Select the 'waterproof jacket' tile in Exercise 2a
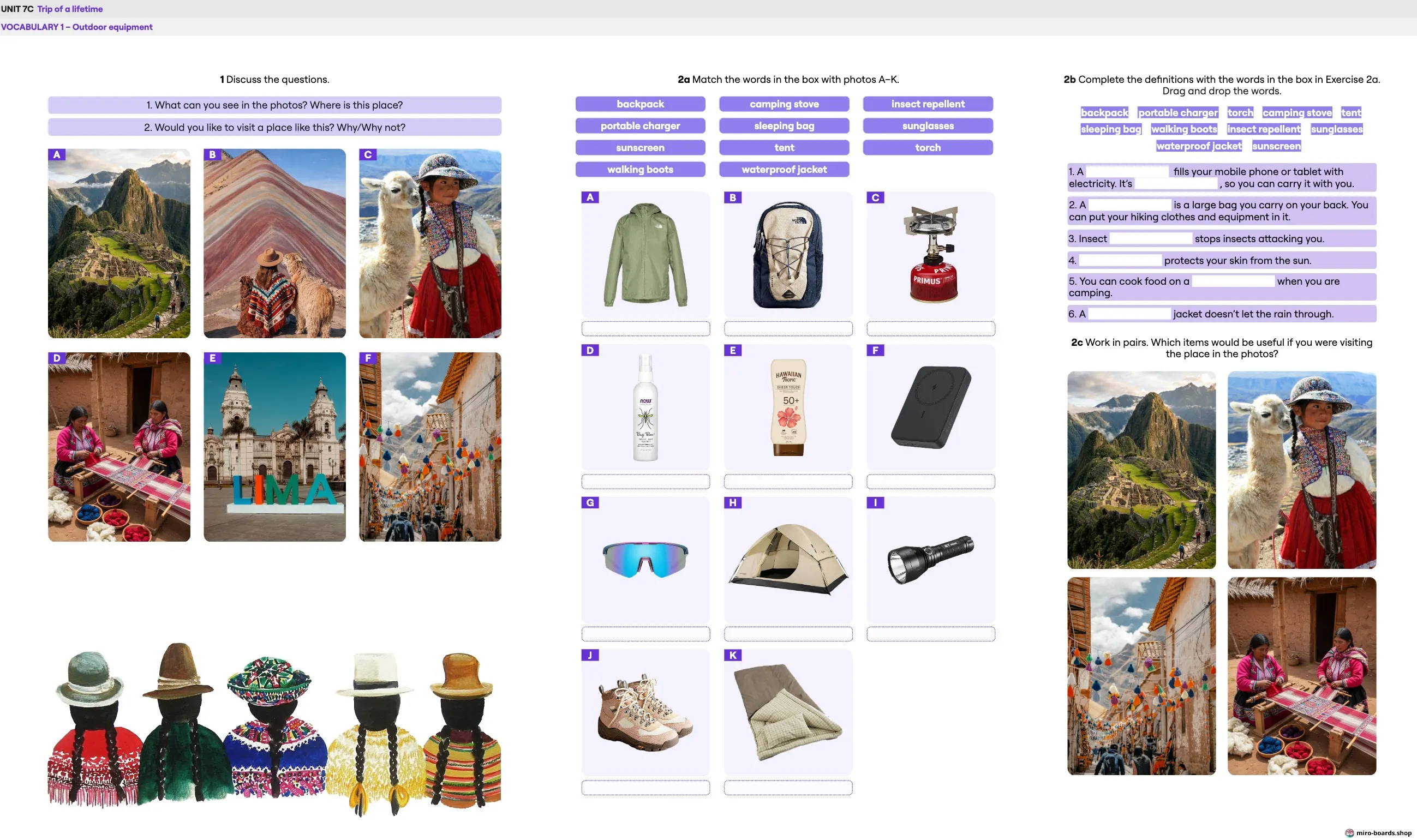 [784, 169]
